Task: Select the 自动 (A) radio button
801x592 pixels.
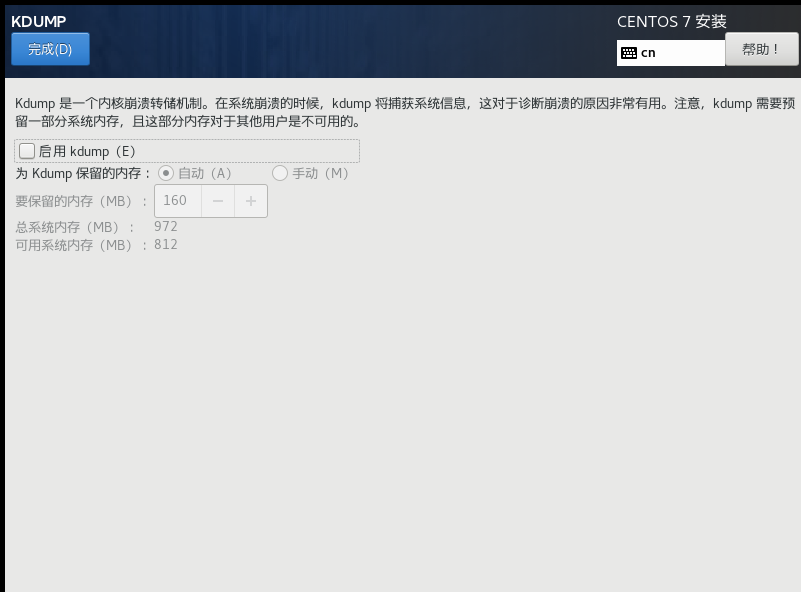Action: 166,173
